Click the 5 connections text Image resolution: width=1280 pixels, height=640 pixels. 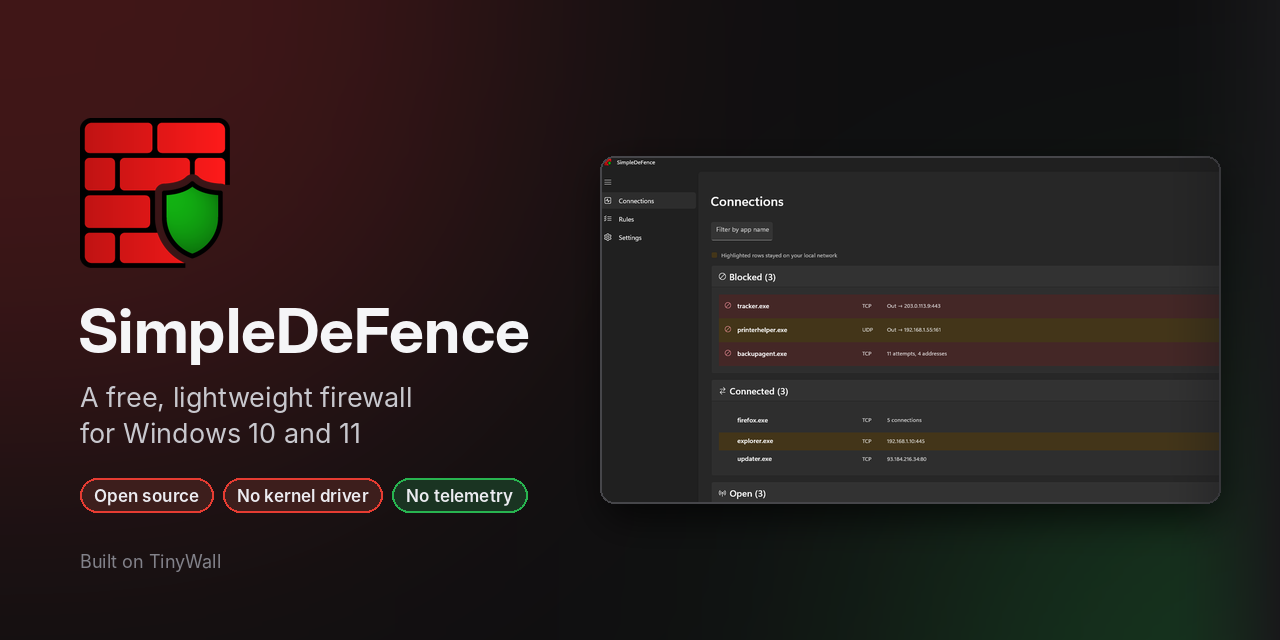[904, 420]
